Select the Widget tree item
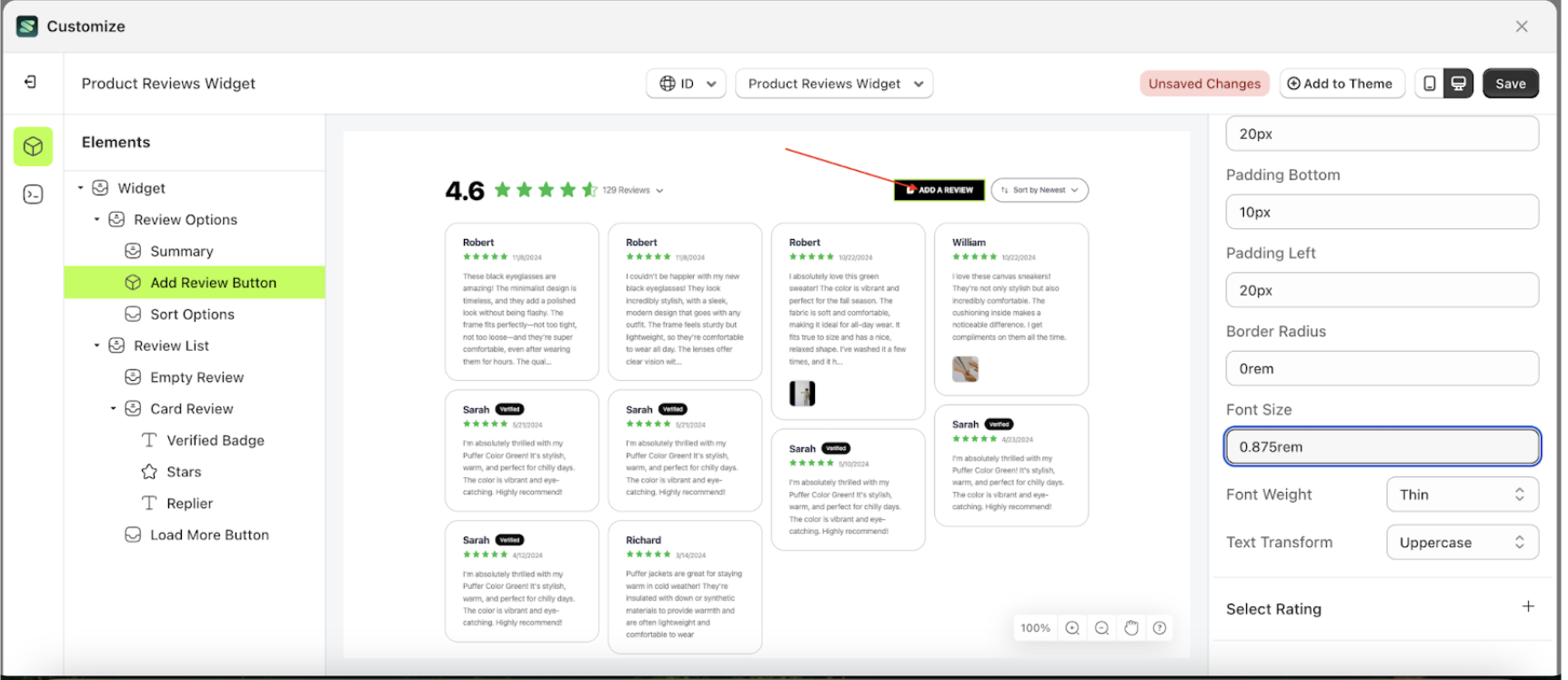This screenshot has width=1568, height=680. (141, 188)
